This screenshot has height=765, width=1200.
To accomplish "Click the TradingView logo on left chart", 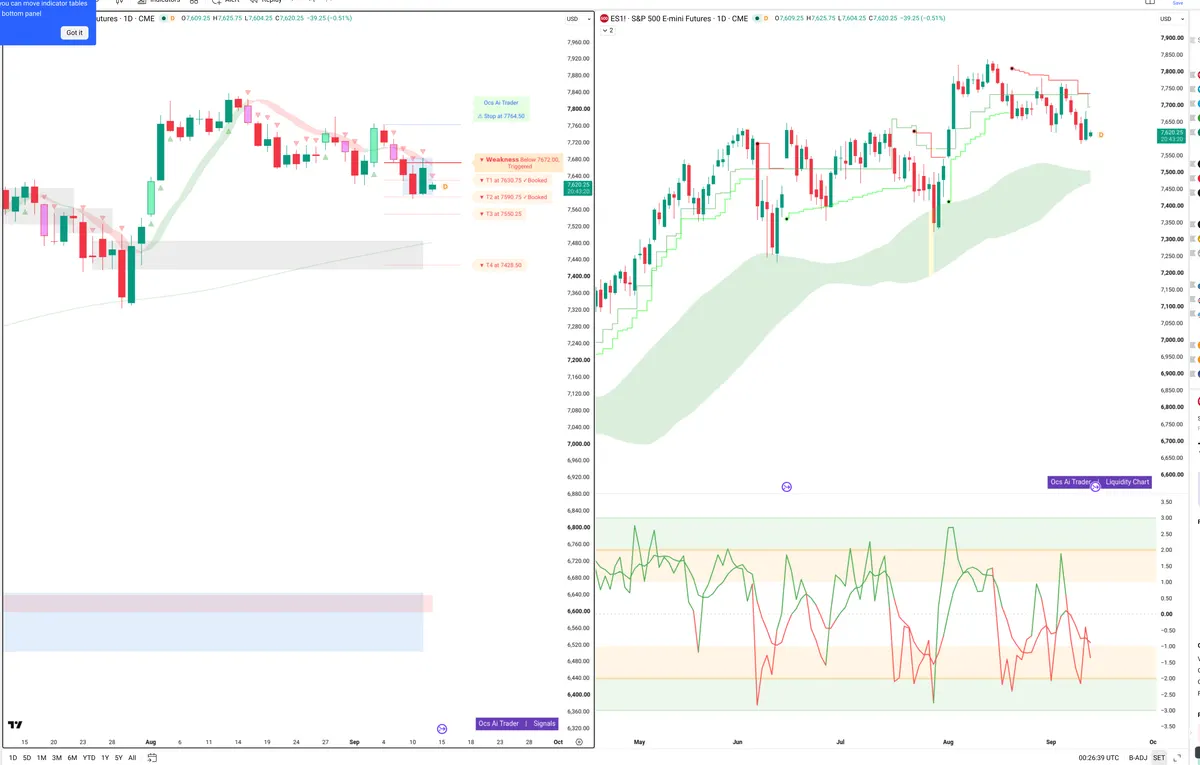I will tap(15, 725).
